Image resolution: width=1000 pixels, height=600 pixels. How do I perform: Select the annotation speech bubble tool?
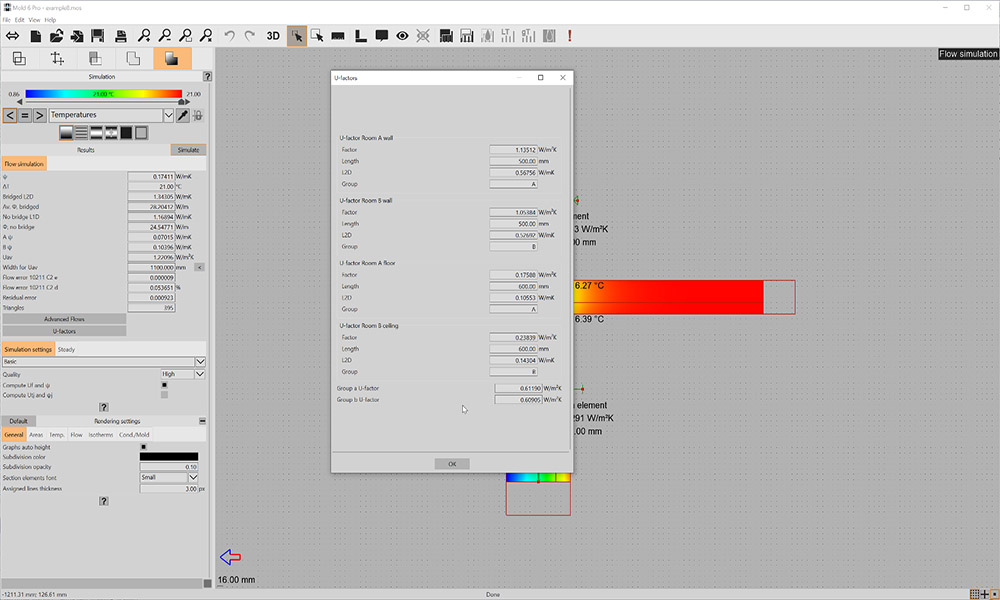(x=381, y=36)
